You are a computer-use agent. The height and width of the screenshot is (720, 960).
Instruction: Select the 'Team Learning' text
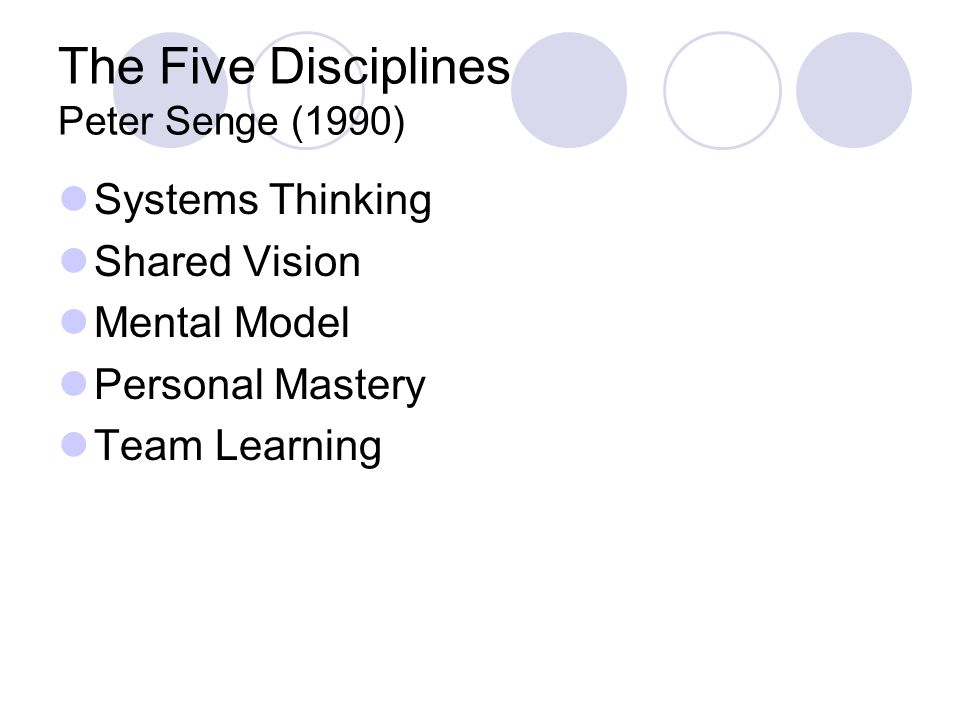click(238, 446)
